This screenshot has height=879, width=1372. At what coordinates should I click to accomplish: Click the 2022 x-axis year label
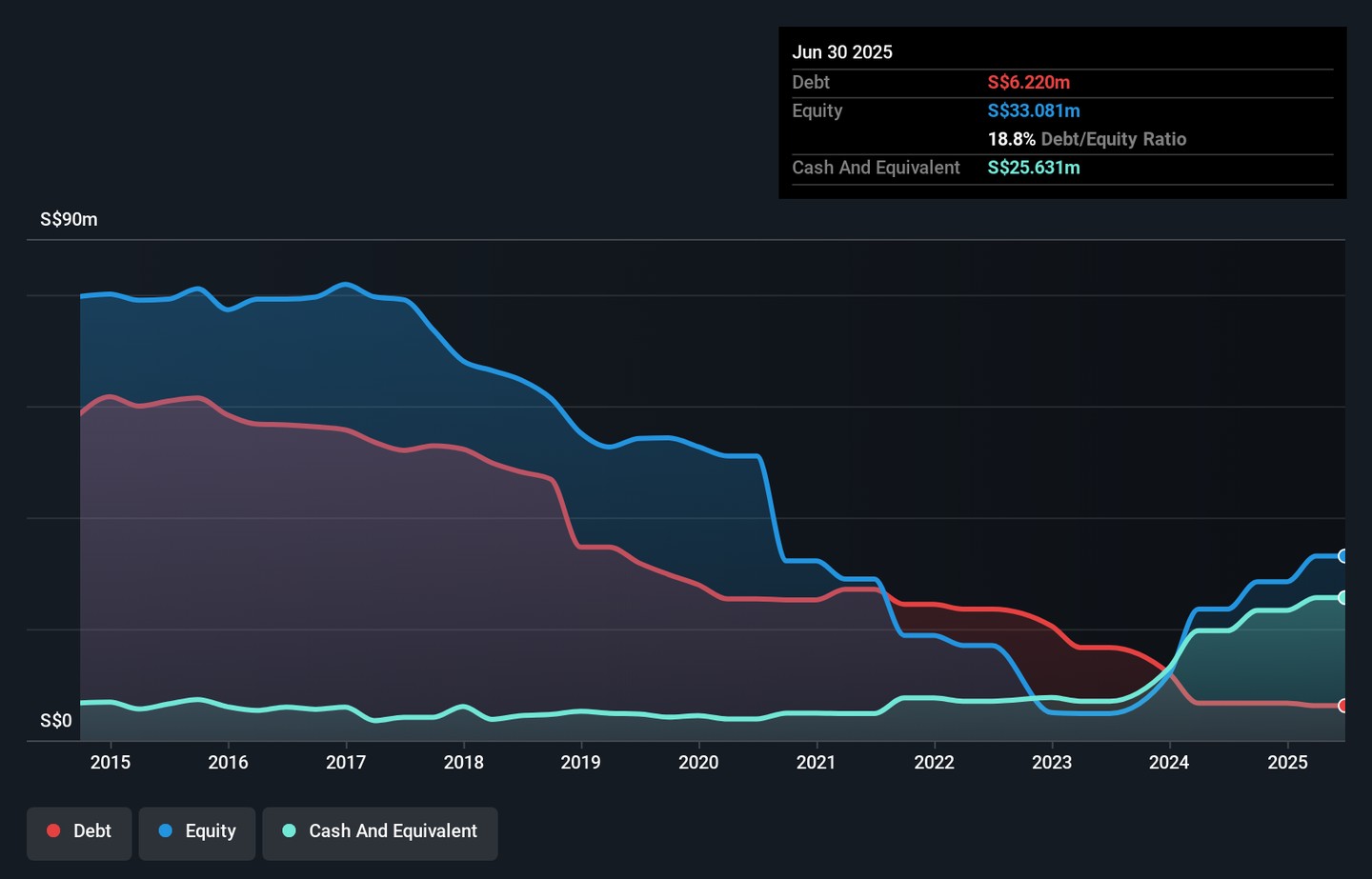[934, 762]
